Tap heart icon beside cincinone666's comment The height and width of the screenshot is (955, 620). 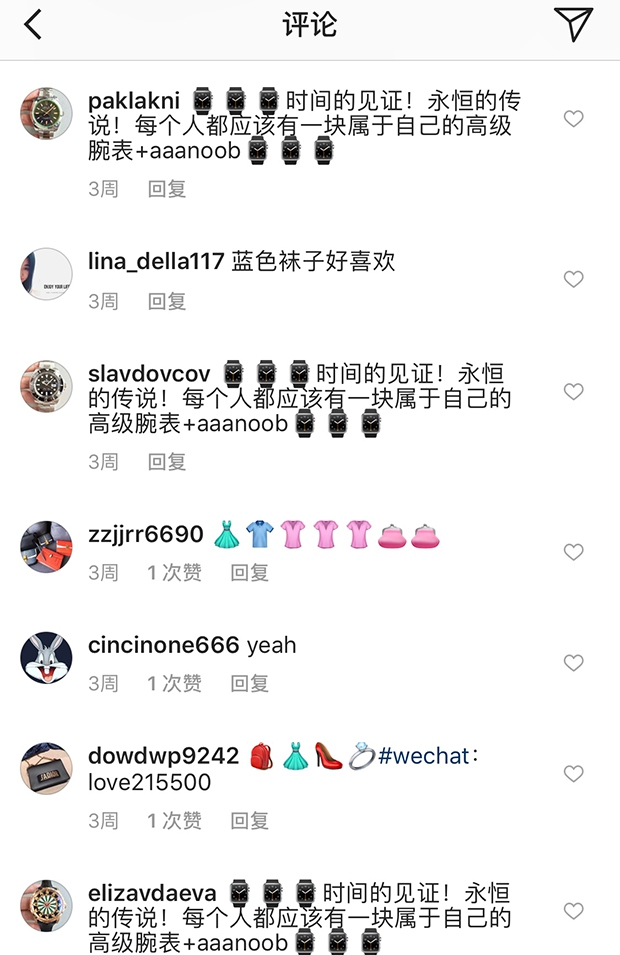click(574, 663)
